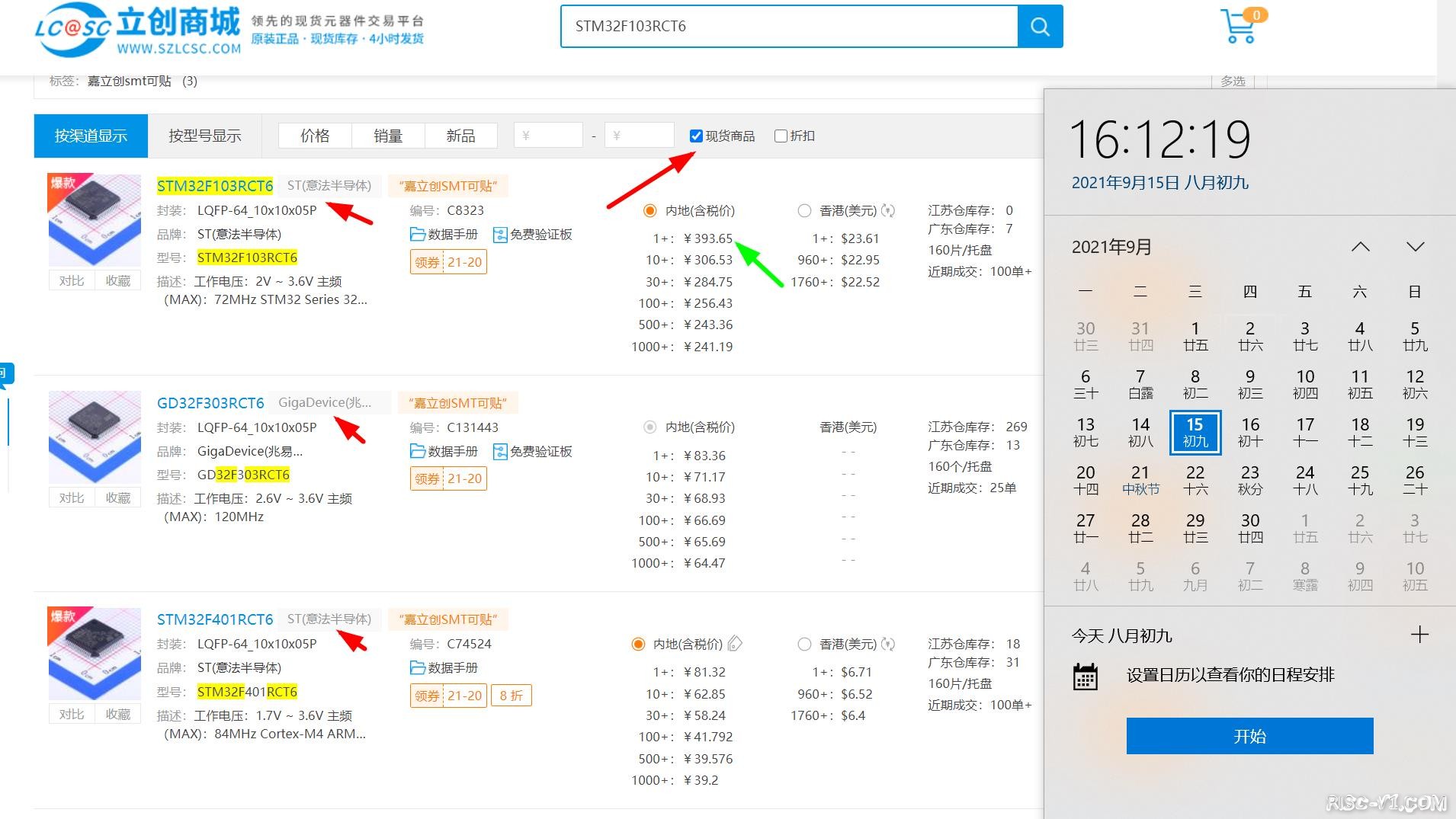Screen dimensions: 1456x819
Task: Go to previous month with up chevron
Action: 1361,247
